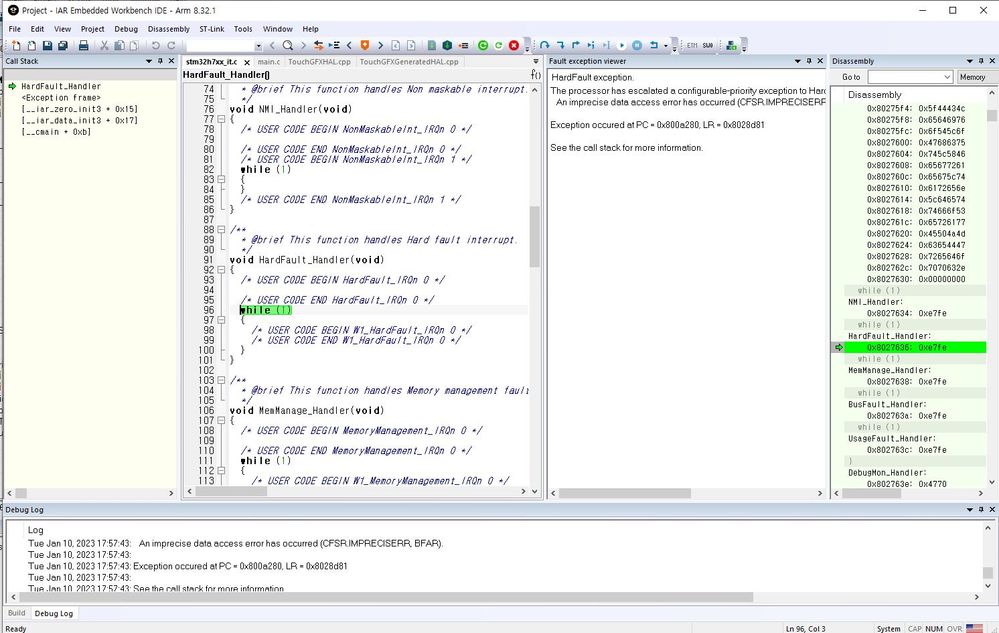Image resolution: width=999 pixels, height=633 pixels.
Task: Open the File menu
Action: [x=15, y=29]
